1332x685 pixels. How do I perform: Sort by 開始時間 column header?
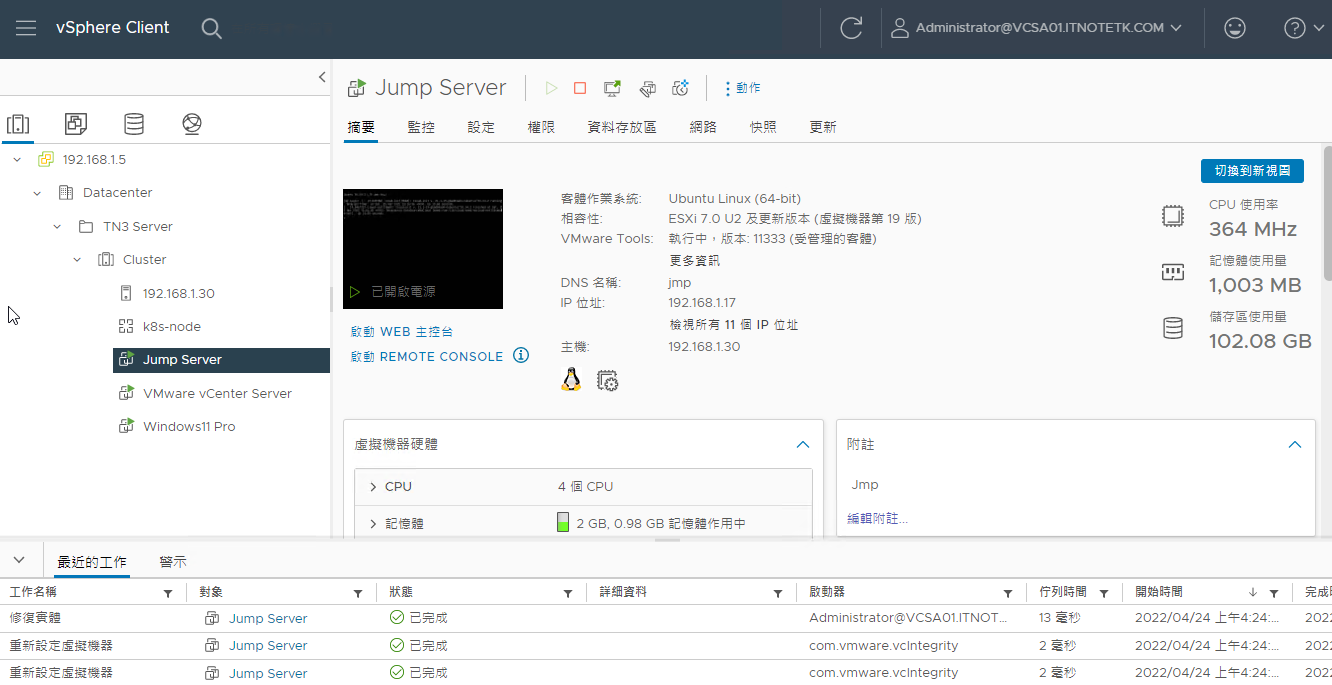click(x=1159, y=592)
